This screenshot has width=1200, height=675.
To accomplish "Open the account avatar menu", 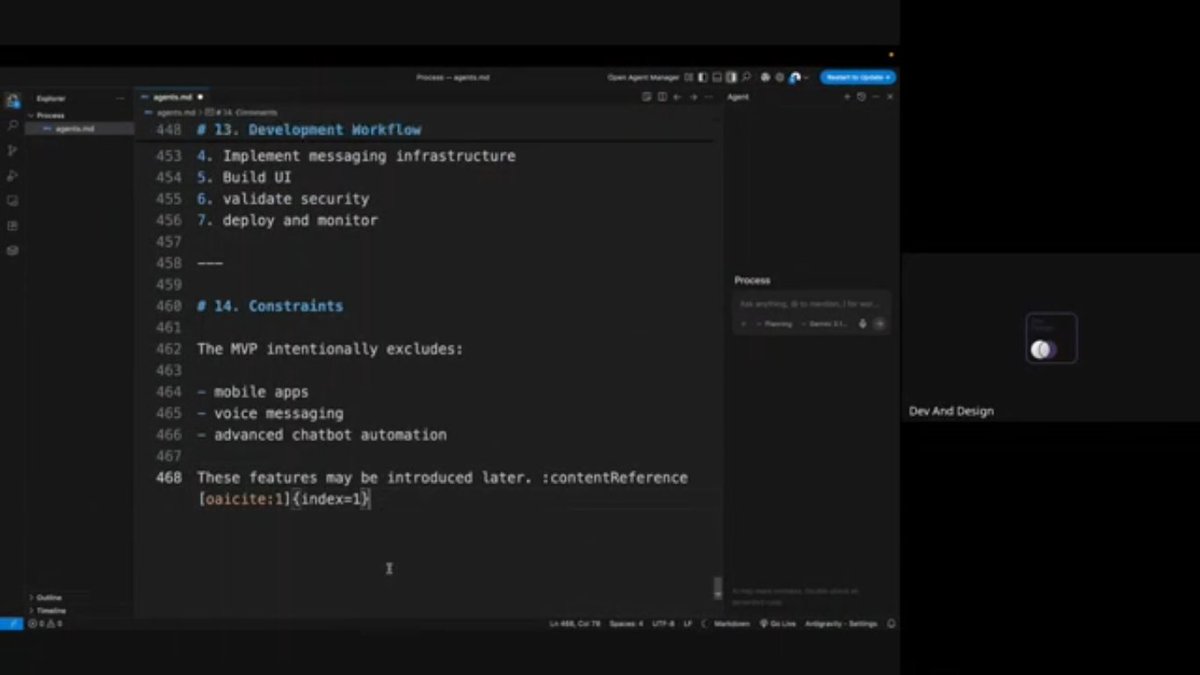I will point(795,78).
